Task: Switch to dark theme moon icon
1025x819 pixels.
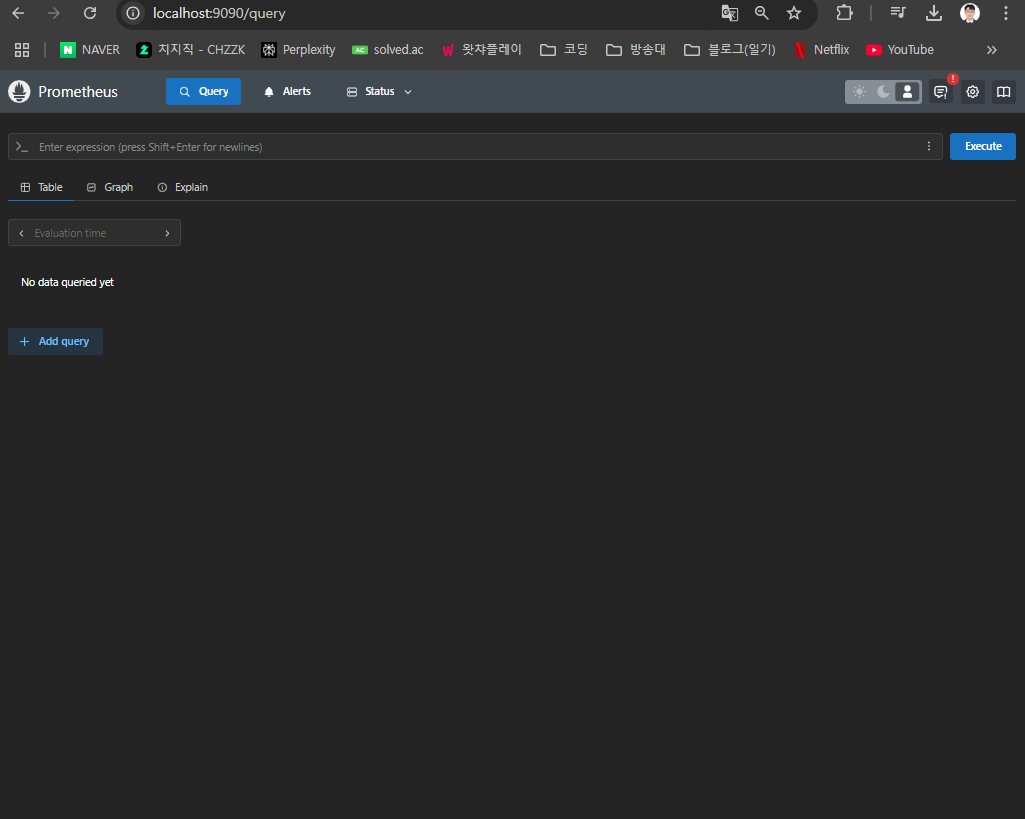Action: (x=883, y=92)
